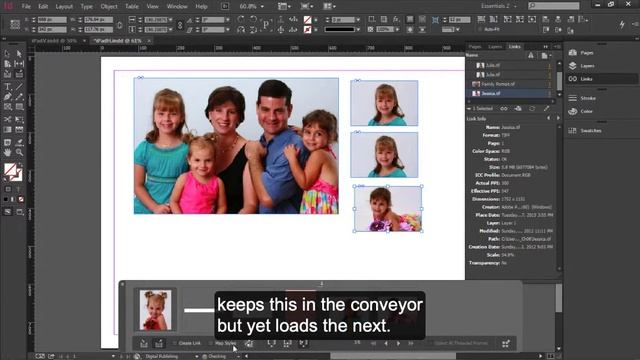Viewport: 640px width, 360px height.
Task: Show next link info arrow
Action: tap(558, 118)
